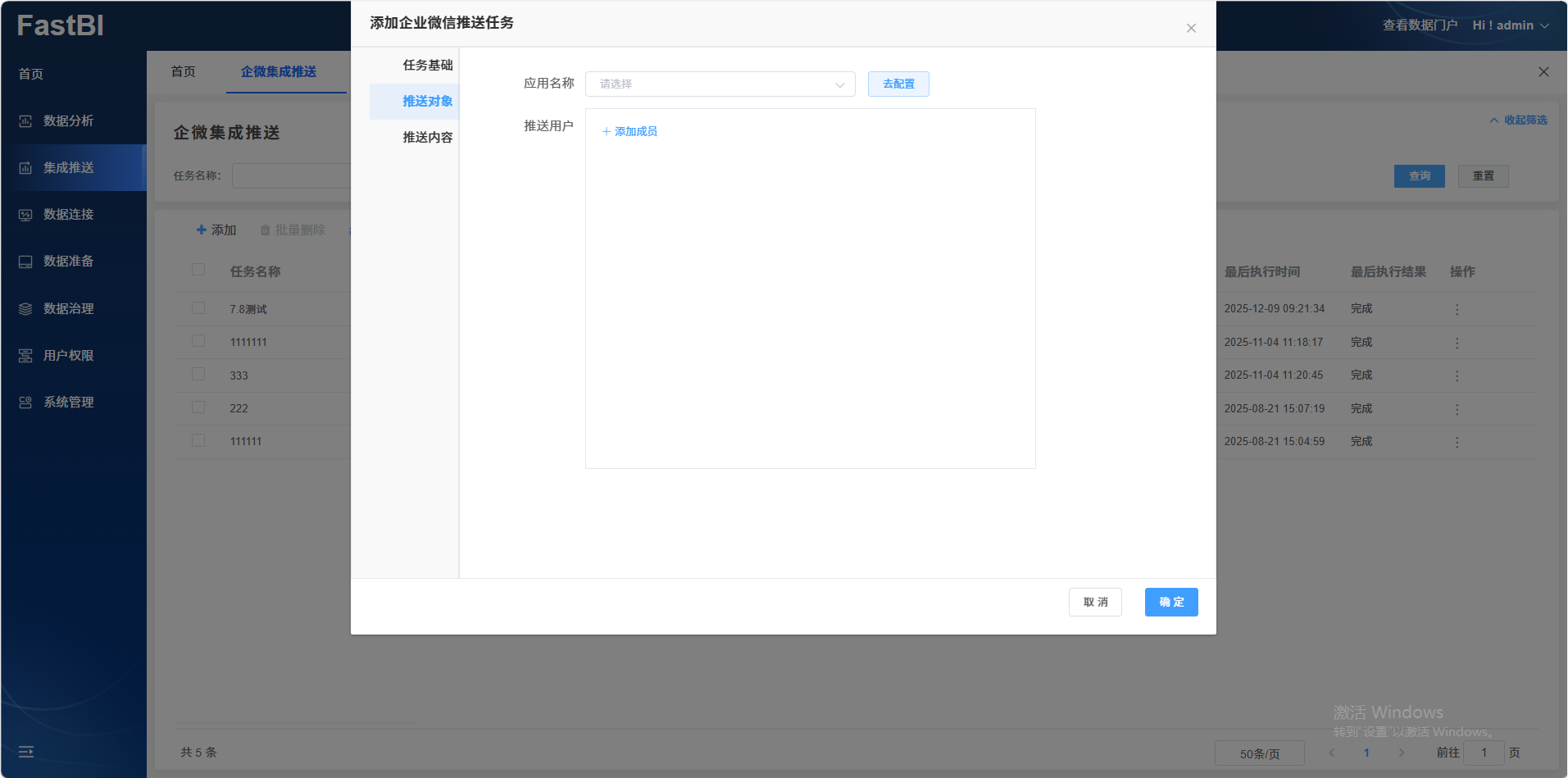Switch to the 任务基础 step tab
The height and width of the screenshot is (778, 1568).
[427, 65]
